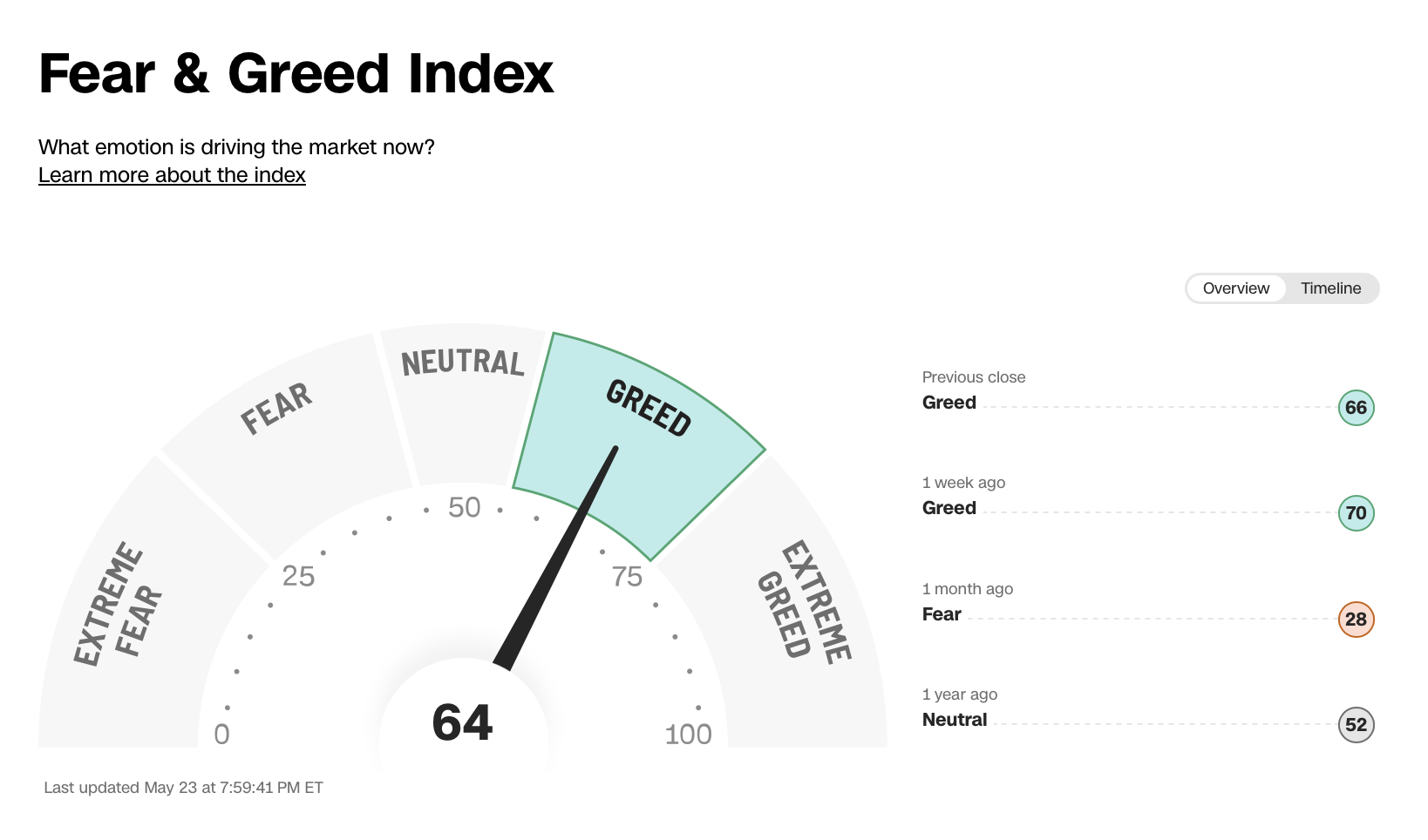This screenshot has width=1428, height=840.
Task: Click the Fear gauge segment
Action: [x=288, y=444]
